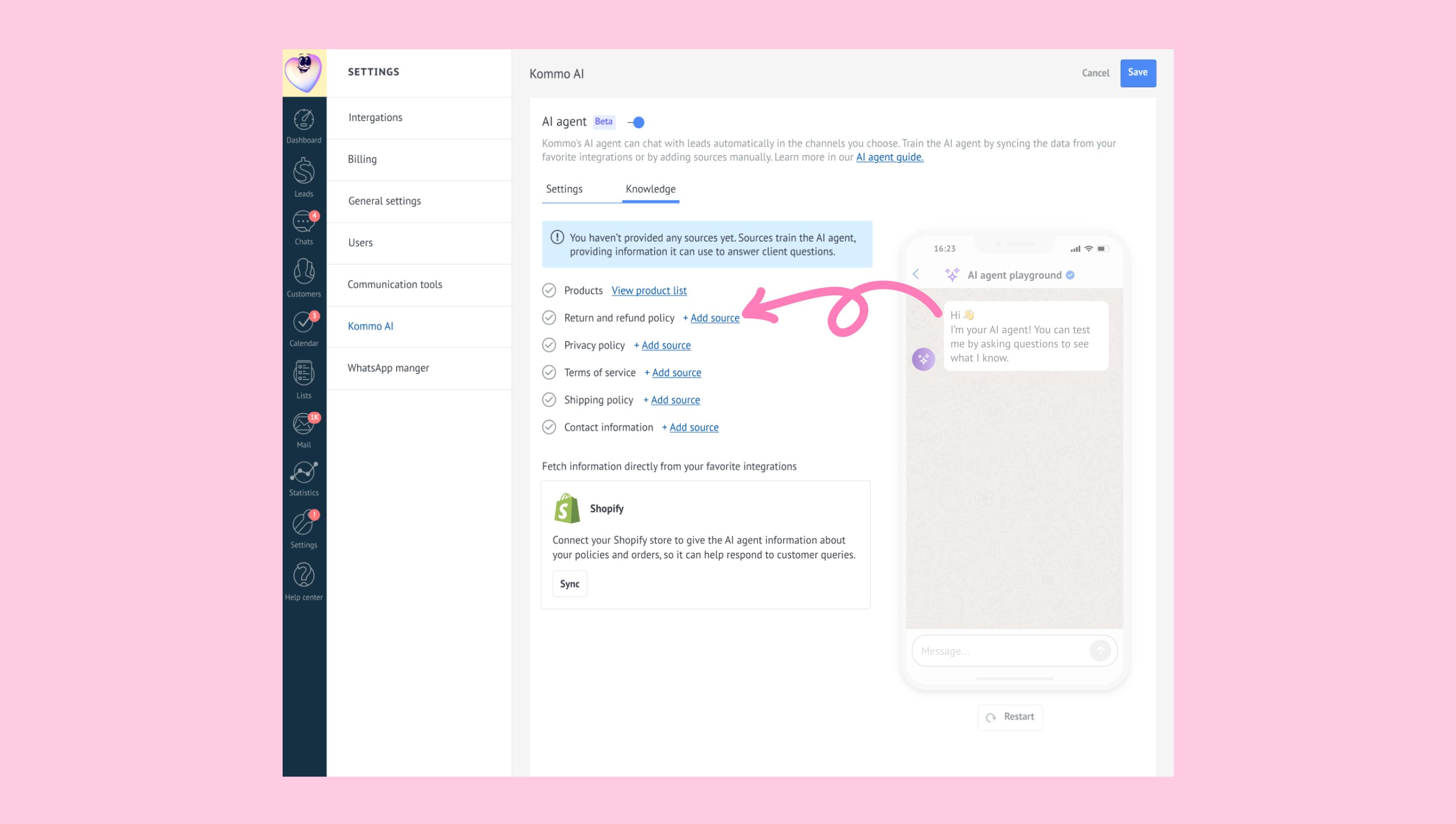Viewport: 1456px width, 824px height.
Task: Click the Save button
Action: coord(1138,72)
